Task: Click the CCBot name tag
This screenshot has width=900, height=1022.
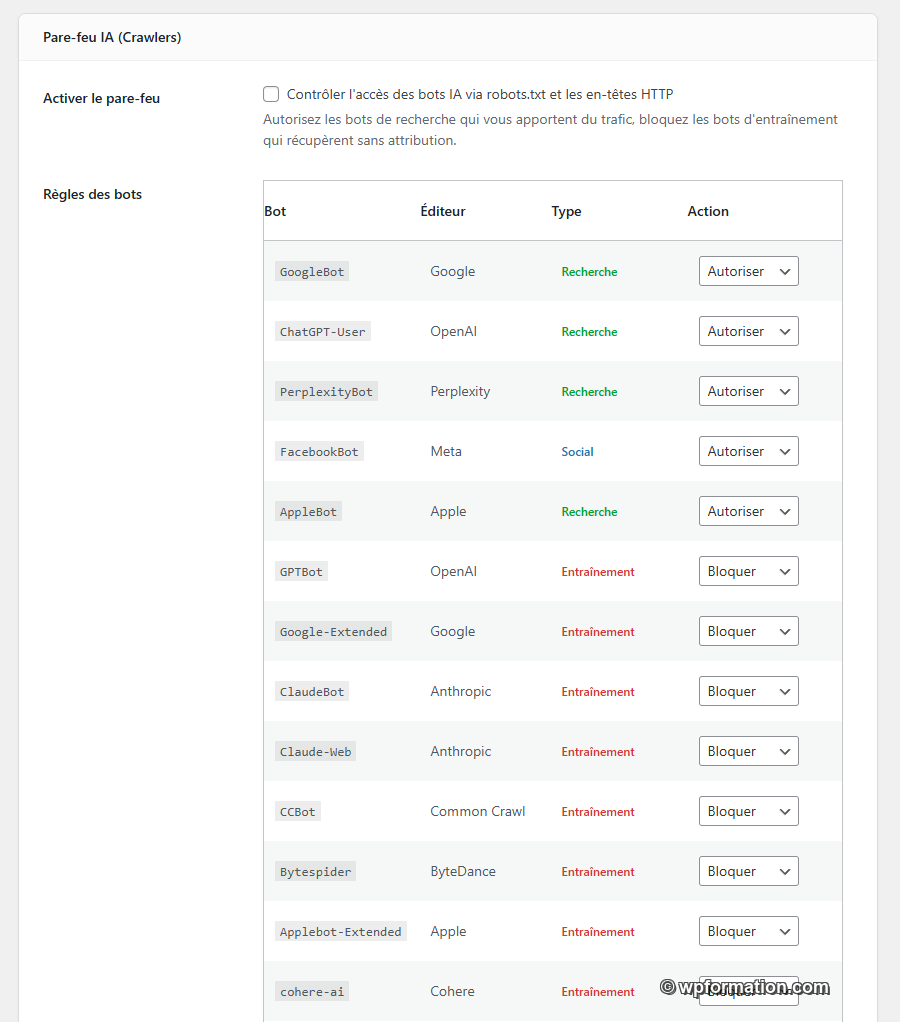Action: (x=297, y=811)
